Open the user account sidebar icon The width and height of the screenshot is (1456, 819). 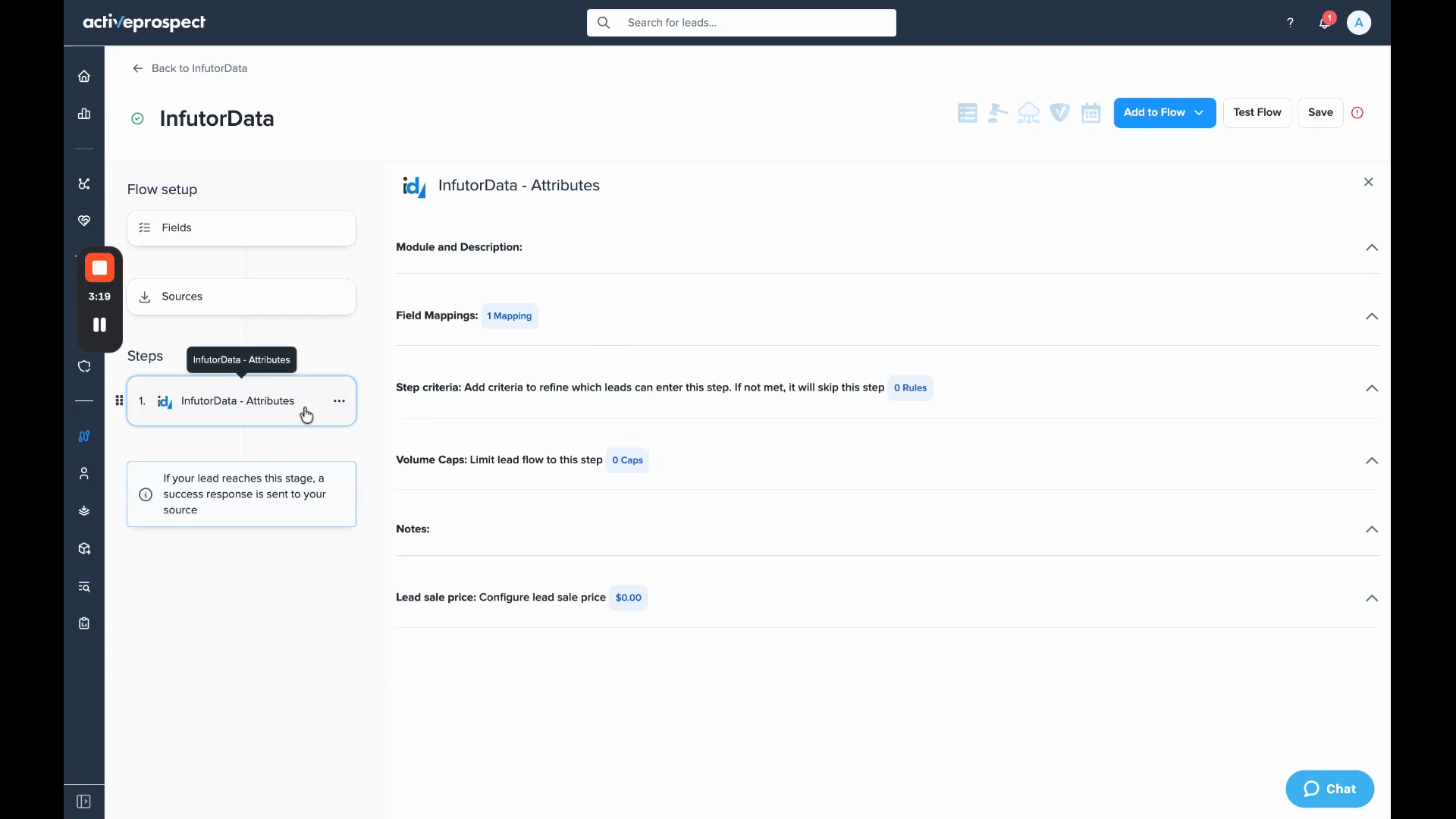[84, 473]
